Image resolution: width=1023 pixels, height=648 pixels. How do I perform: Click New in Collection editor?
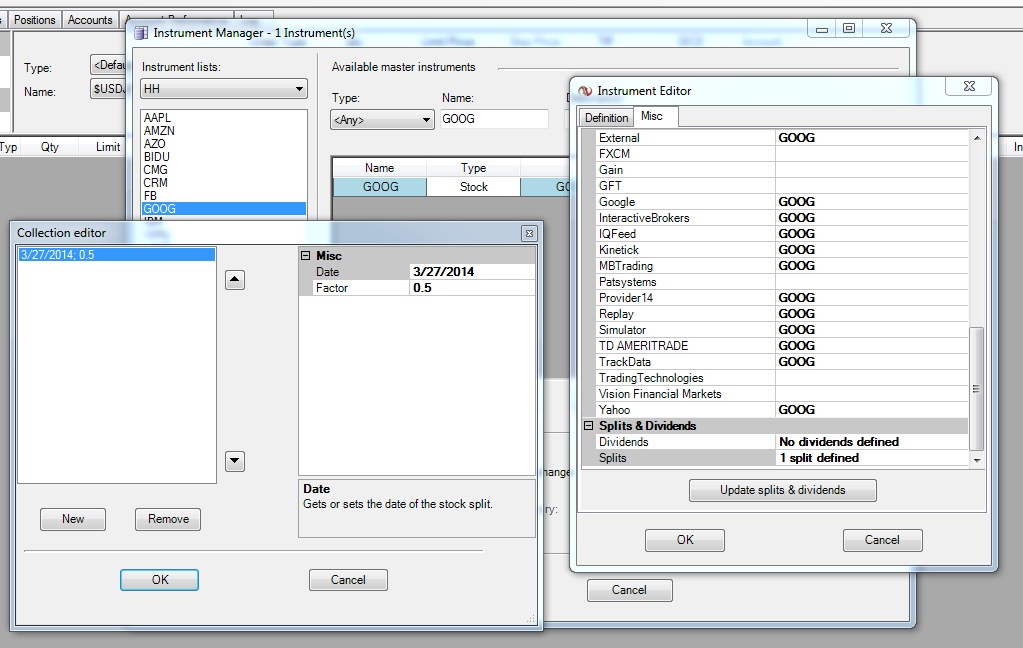coord(73,519)
